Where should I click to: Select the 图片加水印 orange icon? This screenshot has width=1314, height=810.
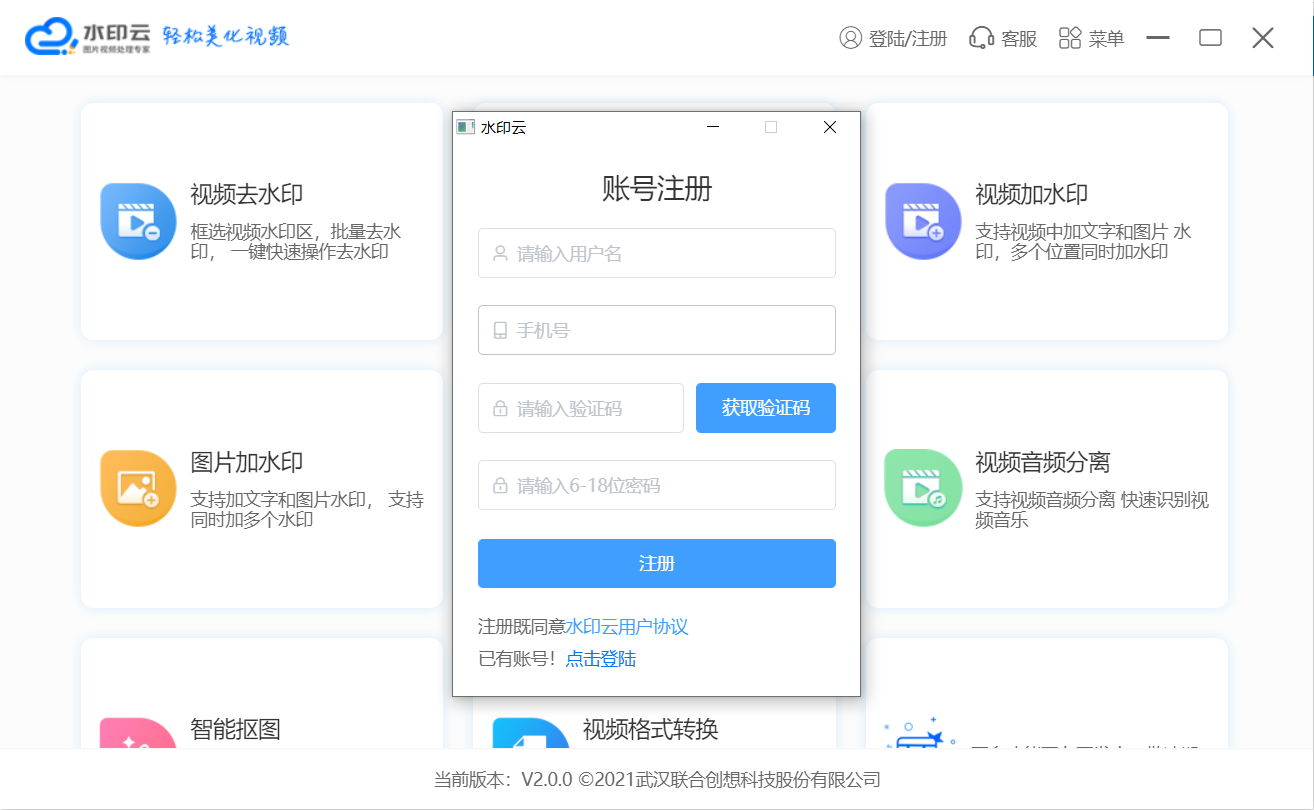pos(138,488)
